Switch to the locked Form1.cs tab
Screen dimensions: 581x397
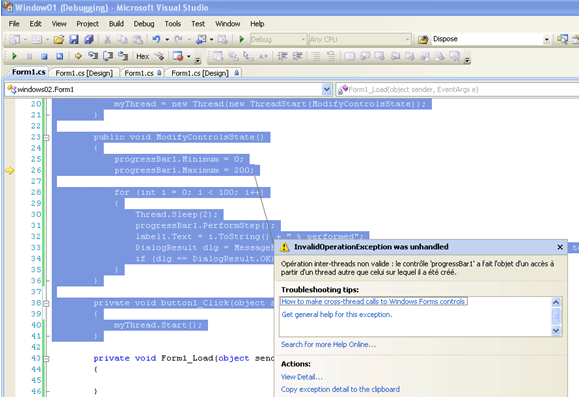pos(142,73)
